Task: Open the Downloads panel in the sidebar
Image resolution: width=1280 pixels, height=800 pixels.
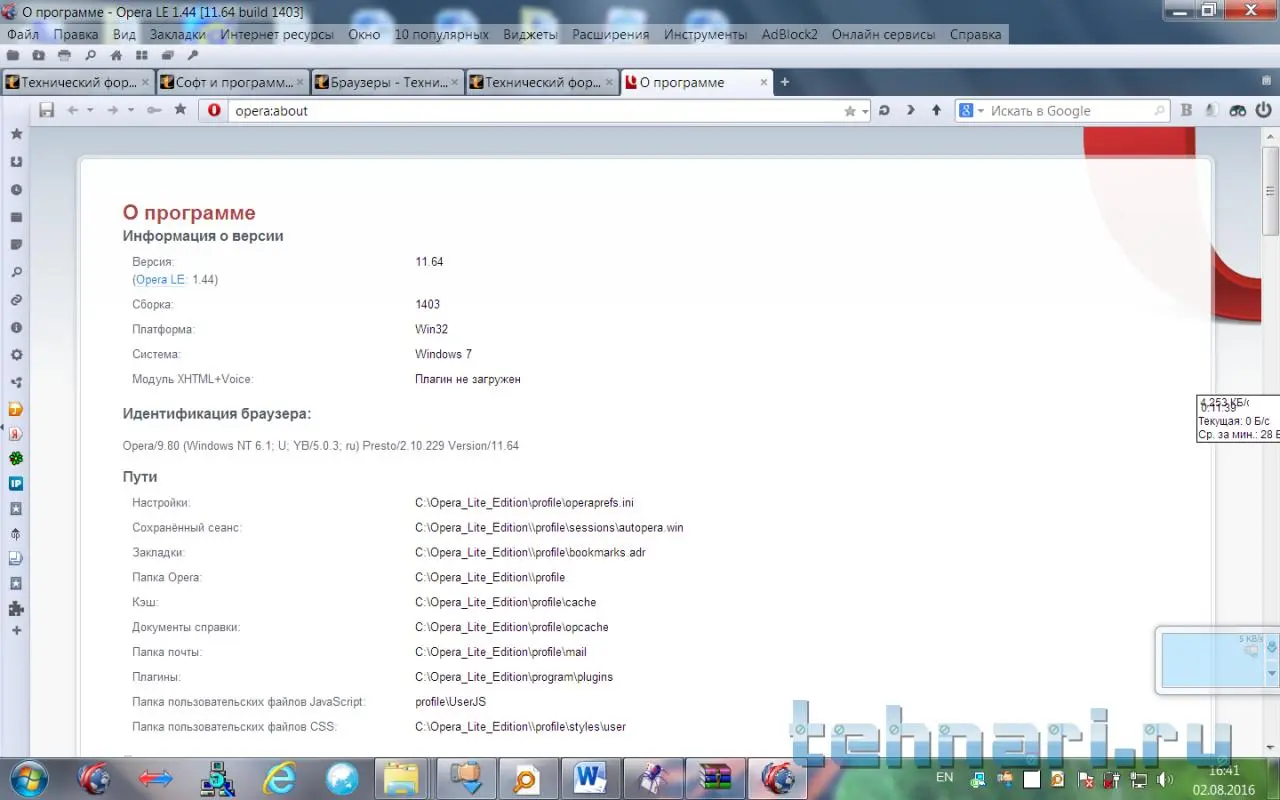Action: point(16,162)
